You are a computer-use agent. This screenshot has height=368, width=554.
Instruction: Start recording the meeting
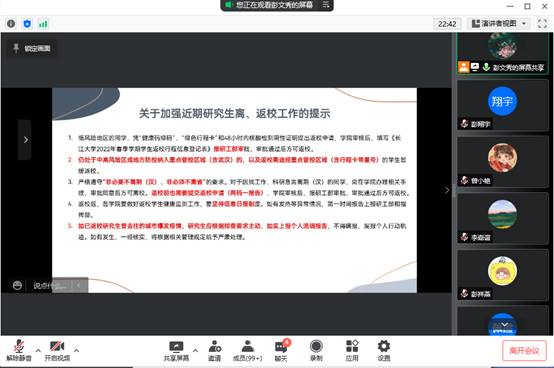[x=316, y=350]
